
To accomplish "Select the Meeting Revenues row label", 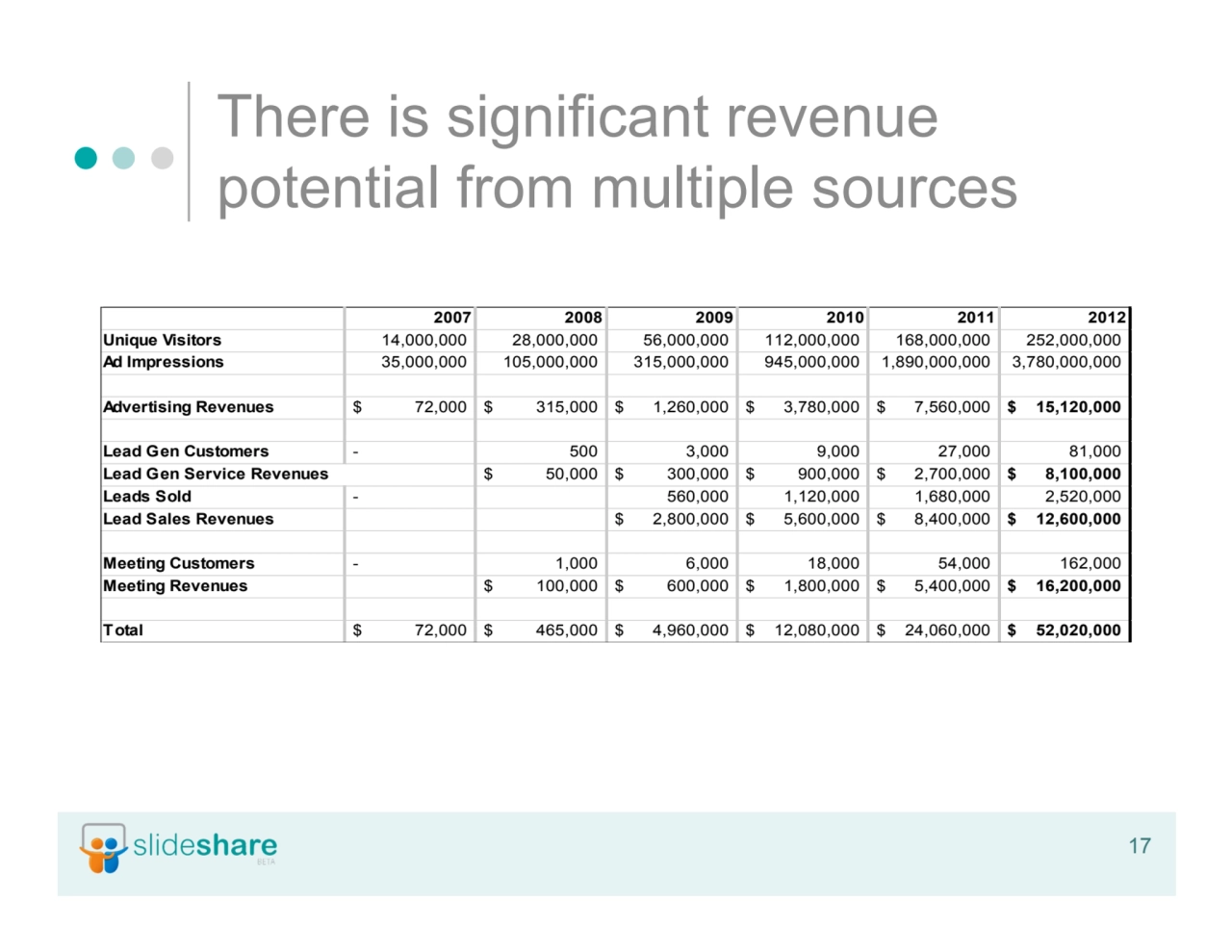I will point(175,586).
